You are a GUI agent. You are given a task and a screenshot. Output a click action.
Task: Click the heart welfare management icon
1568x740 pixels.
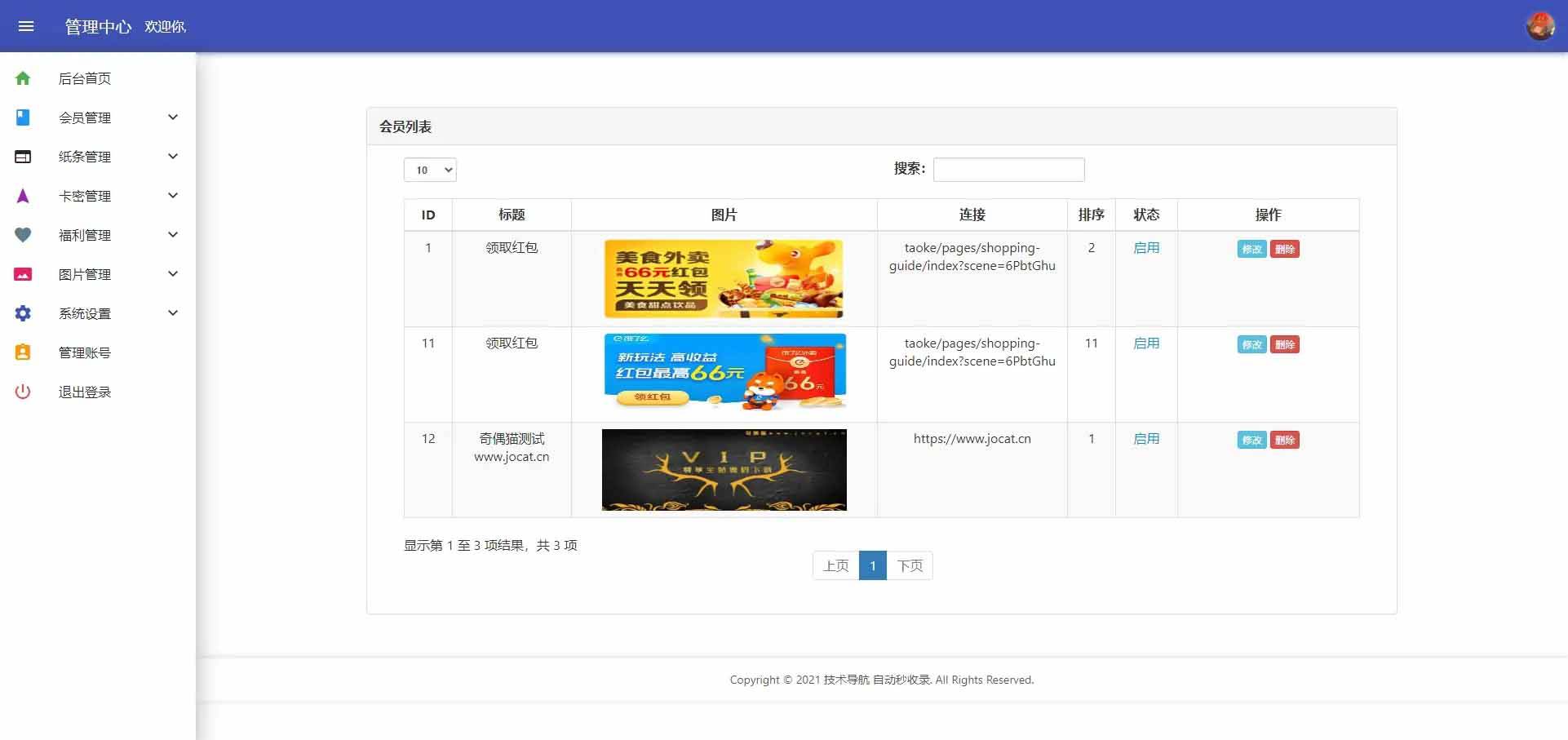pos(23,235)
